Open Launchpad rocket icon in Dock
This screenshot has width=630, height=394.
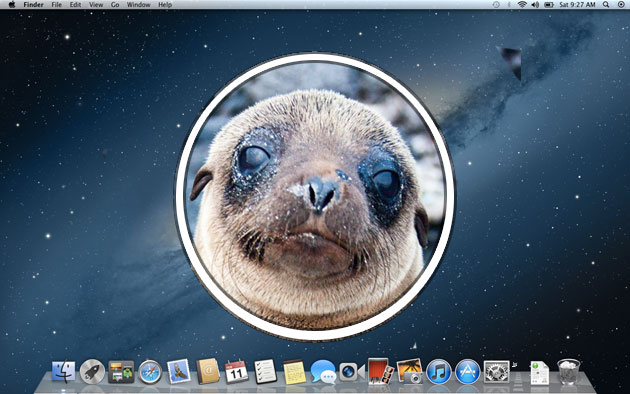(92, 372)
